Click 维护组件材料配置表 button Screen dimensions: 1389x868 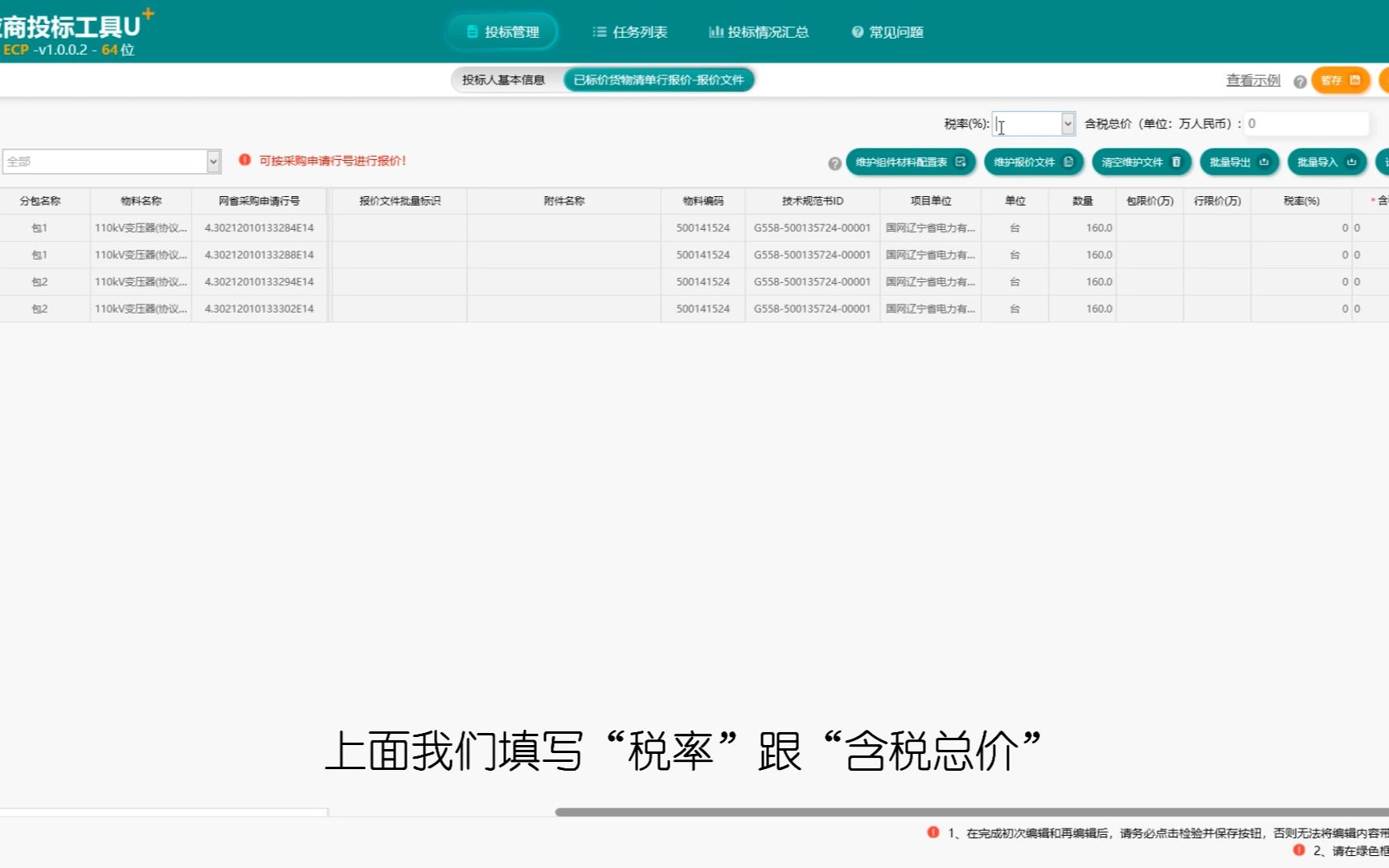click(x=911, y=162)
